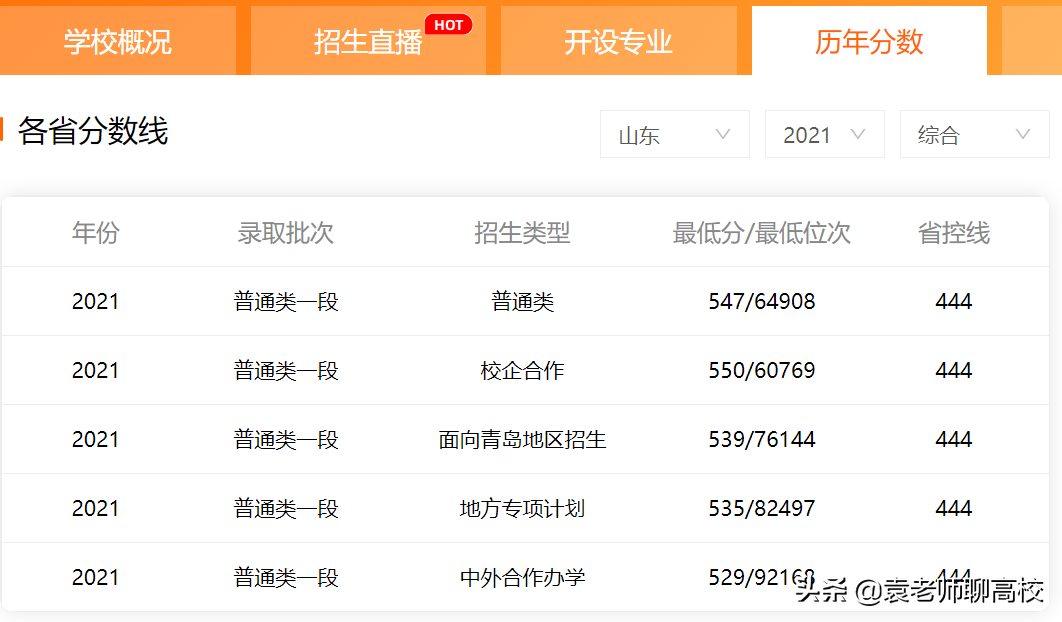
Task: Switch to the 历年分数 tab
Action: click(x=867, y=41)
